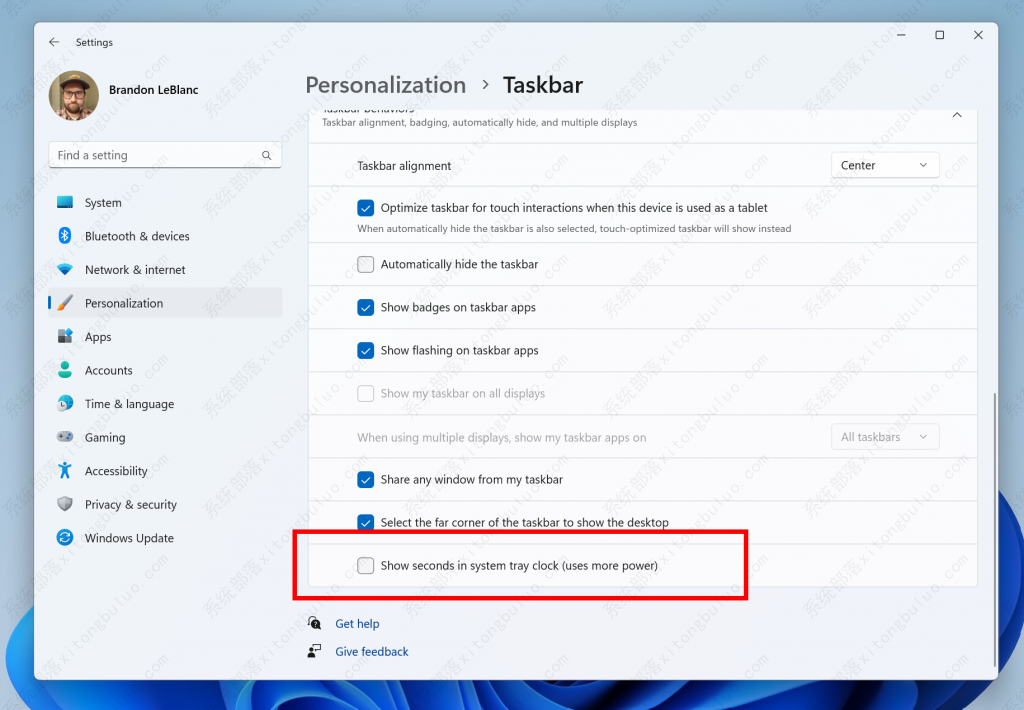Viewport: 1024px width, 710px height.
Task: Enable Show seconds in system tray clock
Action: (366, 565)
